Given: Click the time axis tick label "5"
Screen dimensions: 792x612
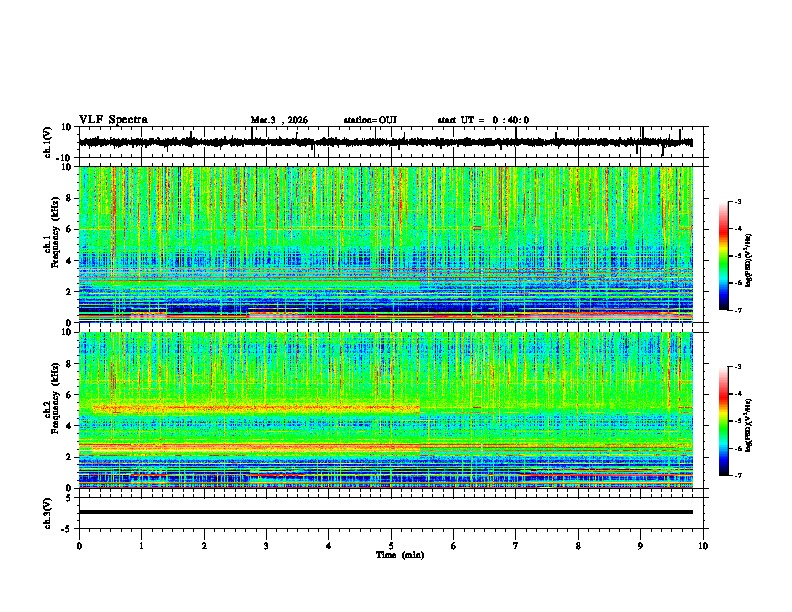Looking at the screenshot, I should [391, 546].
